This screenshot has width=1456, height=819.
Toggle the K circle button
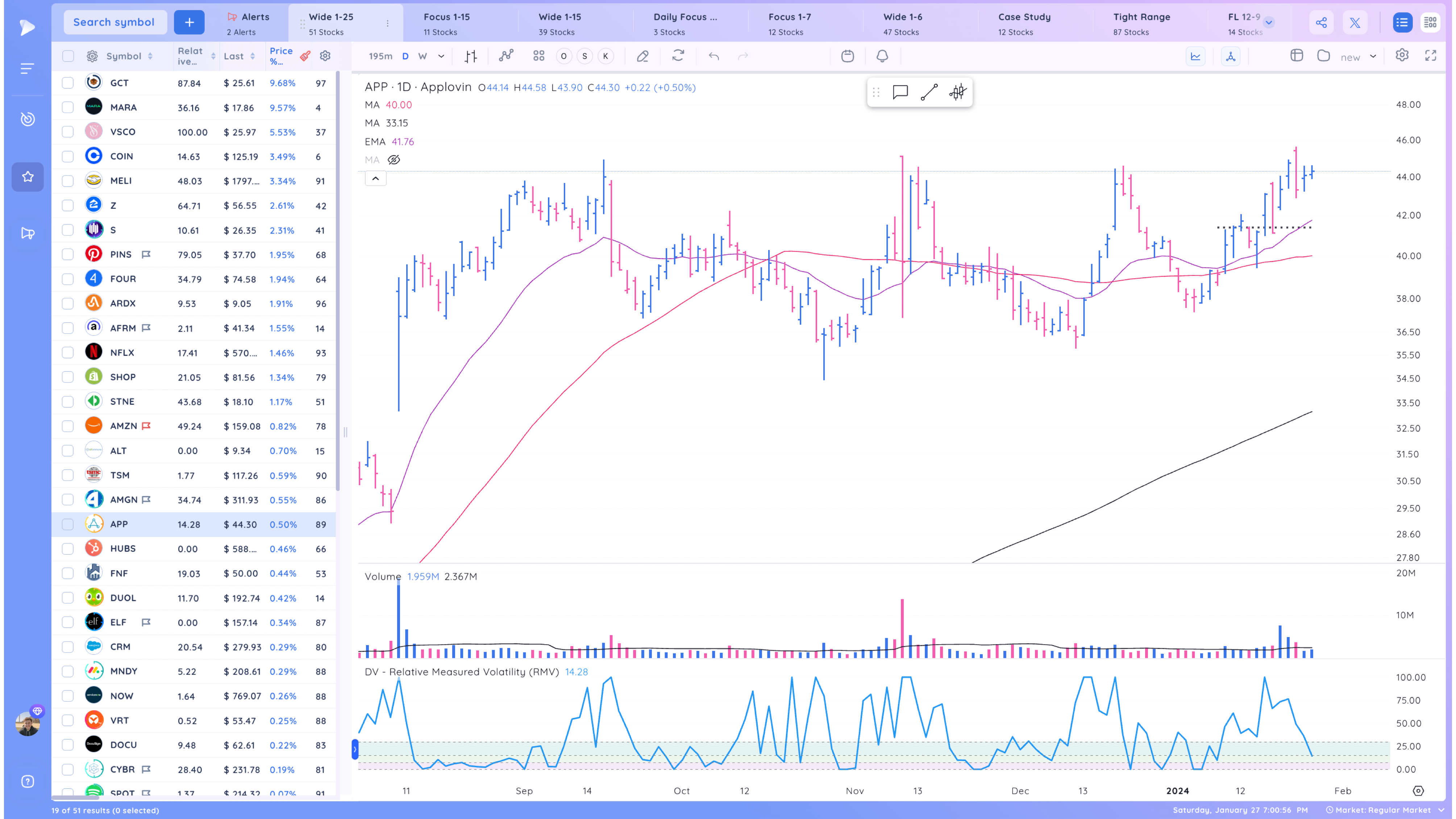606,56
